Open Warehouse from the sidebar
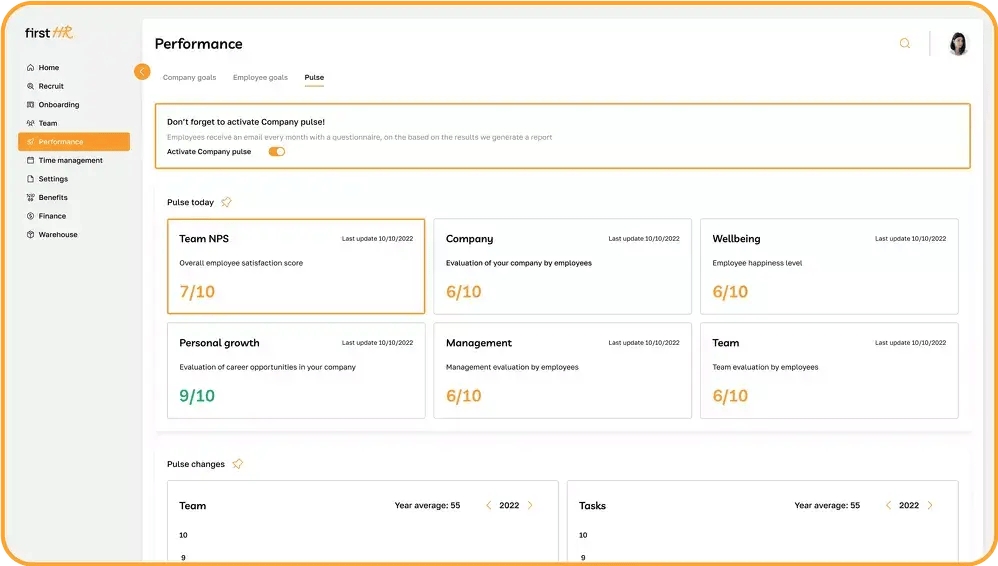 (58, 235)
